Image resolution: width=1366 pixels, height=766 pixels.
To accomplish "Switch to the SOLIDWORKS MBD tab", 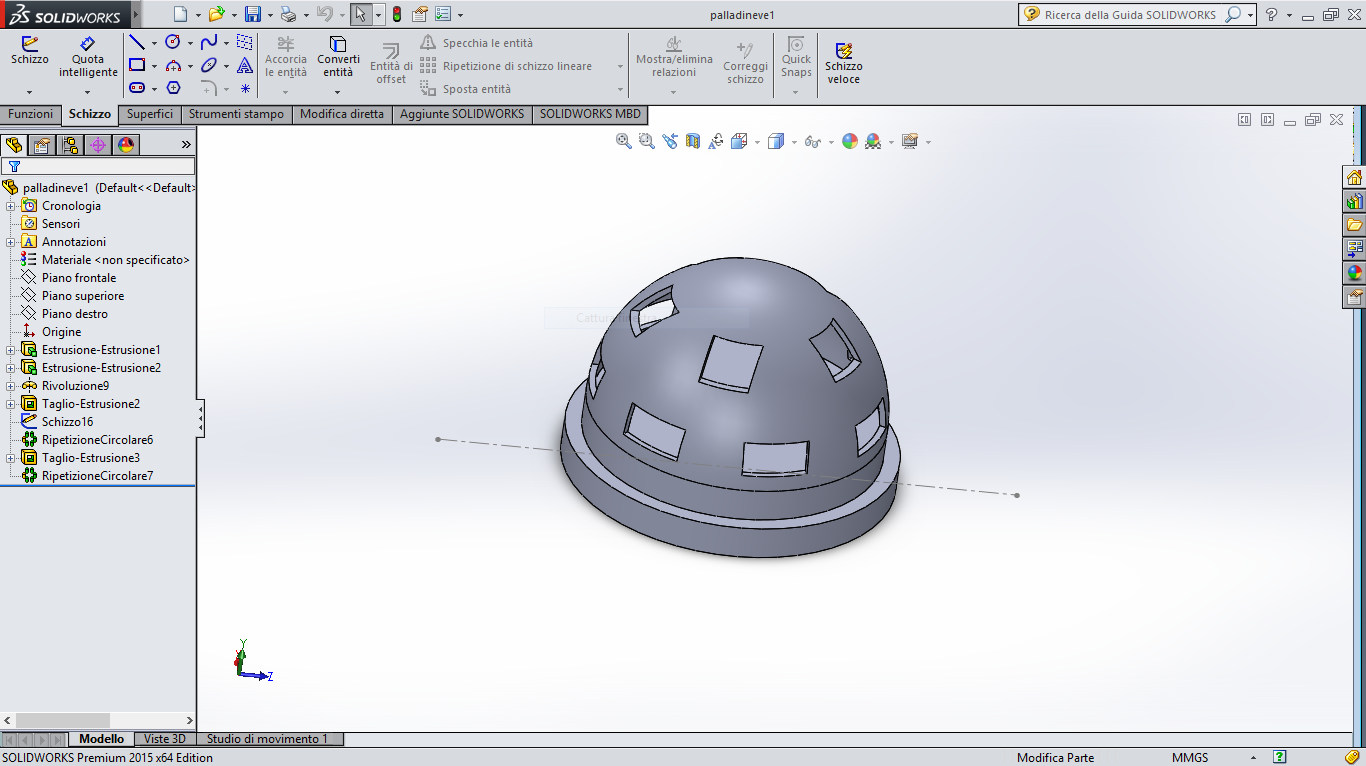I will point(590,114).
